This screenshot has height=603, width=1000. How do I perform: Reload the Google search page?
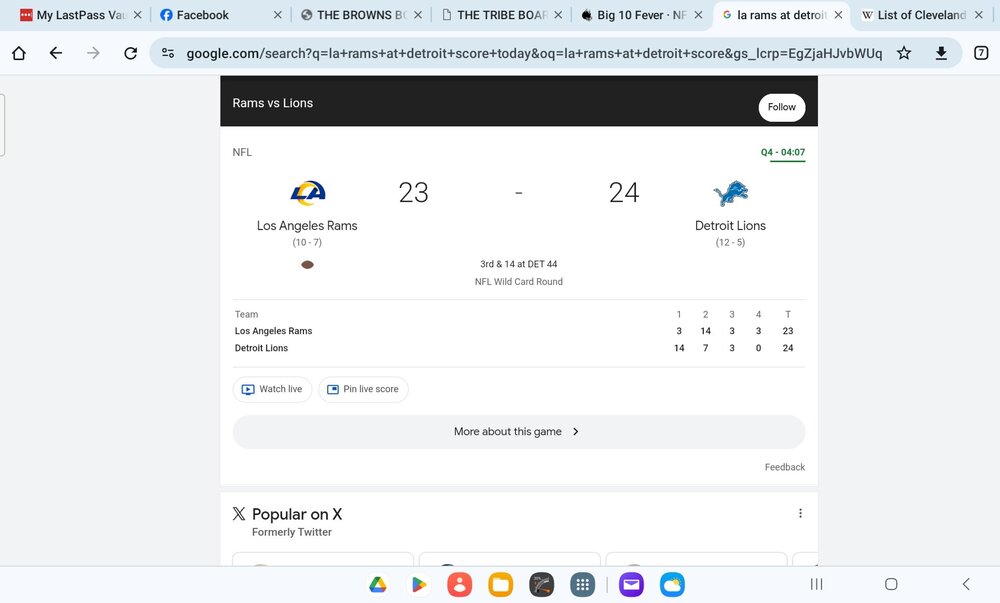tap(131, 53)
